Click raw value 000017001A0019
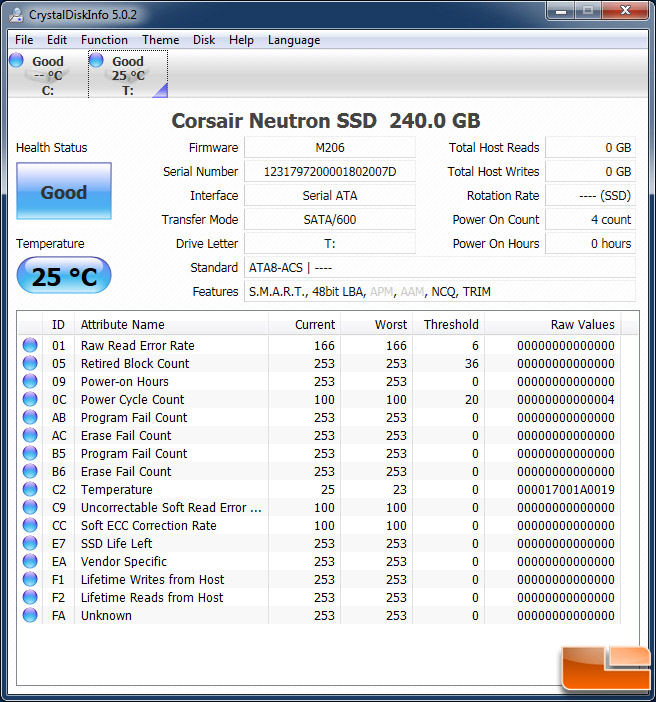This screenshot has height=702, width=656. tap(566, 490)
